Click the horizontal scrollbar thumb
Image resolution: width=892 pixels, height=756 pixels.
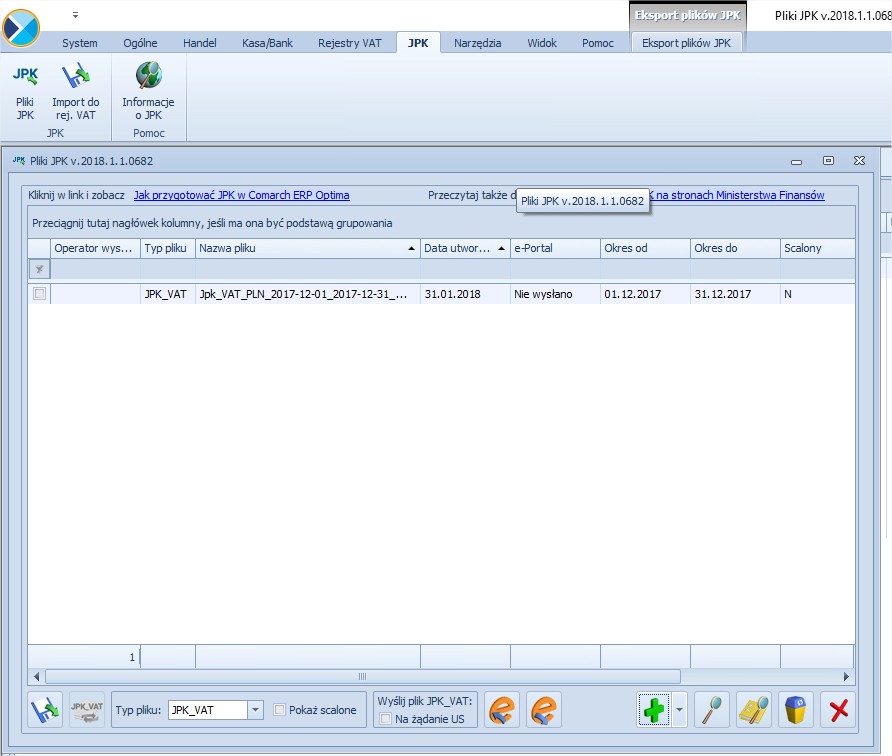[362, 676]
